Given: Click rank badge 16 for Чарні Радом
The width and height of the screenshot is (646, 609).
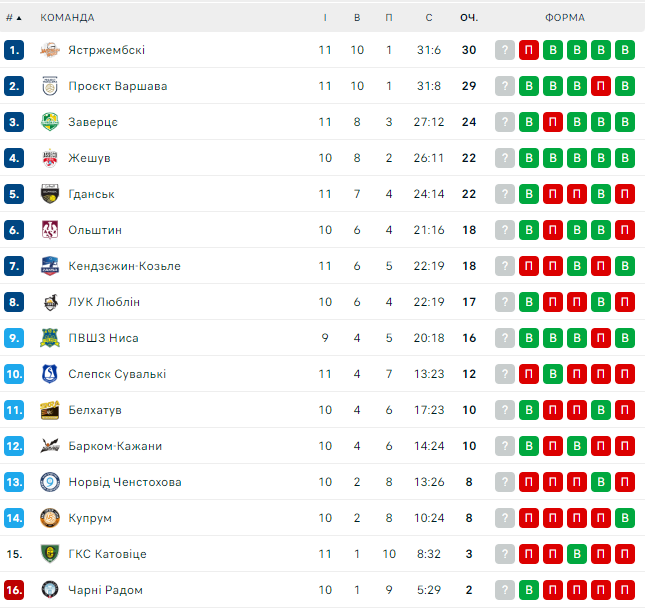Looking at the screenshot, I should point(14,590).
